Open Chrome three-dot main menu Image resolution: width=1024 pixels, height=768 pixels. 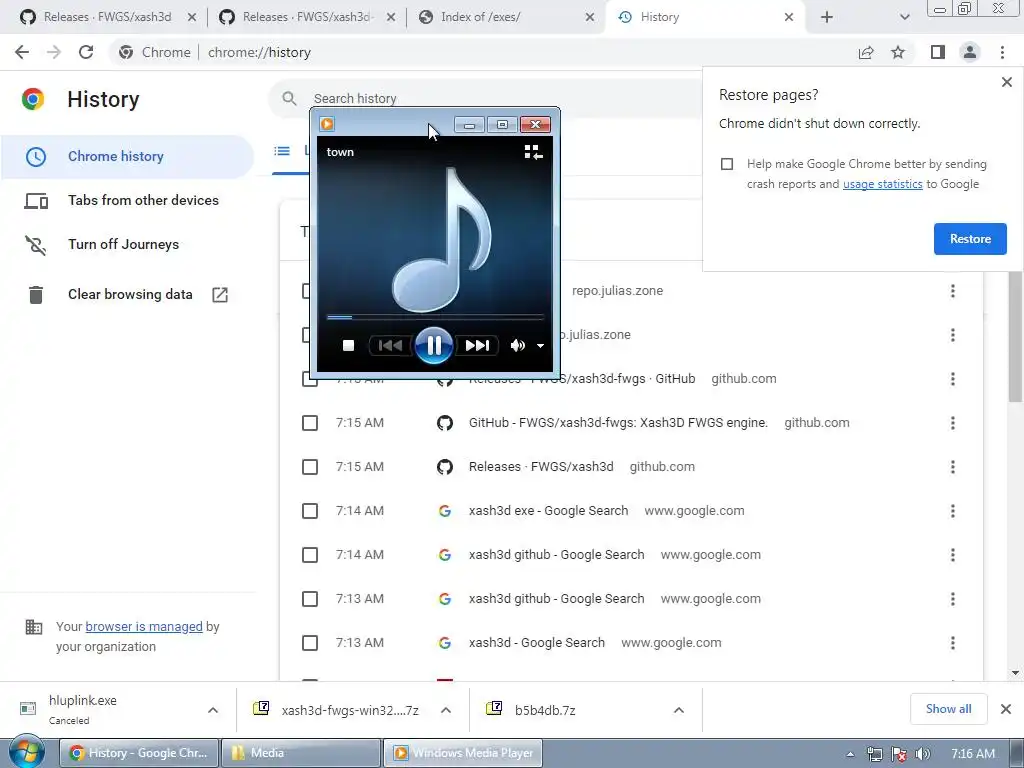point(1002,52)
